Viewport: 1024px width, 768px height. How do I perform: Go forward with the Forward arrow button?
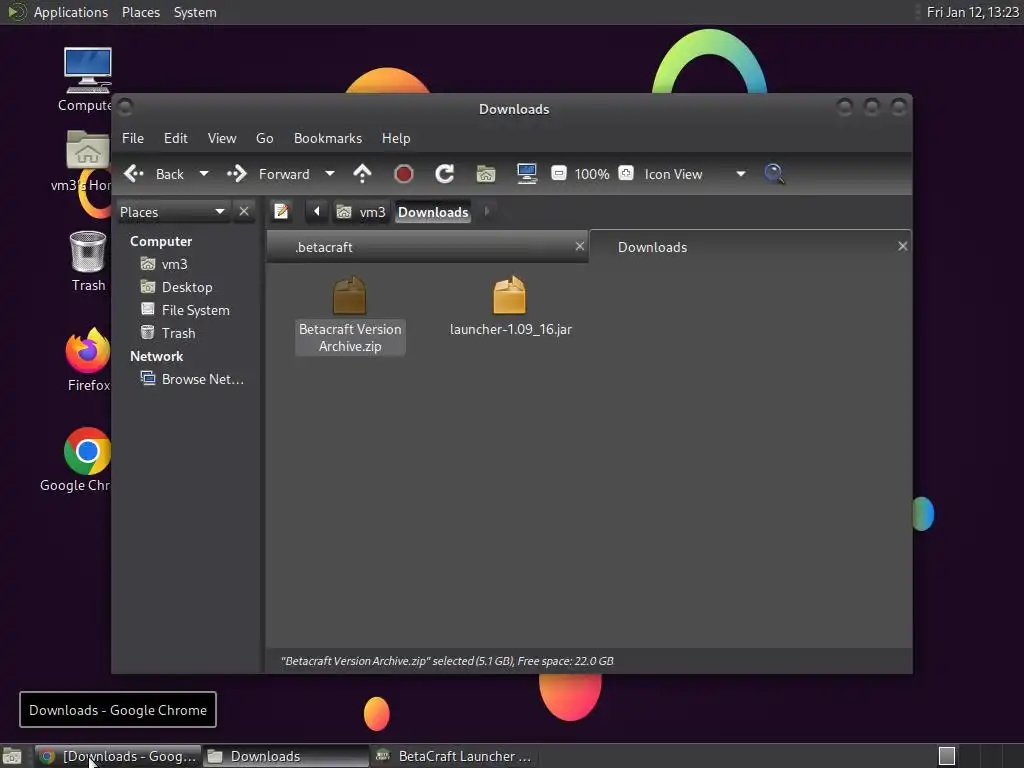(x=268, y=174)
